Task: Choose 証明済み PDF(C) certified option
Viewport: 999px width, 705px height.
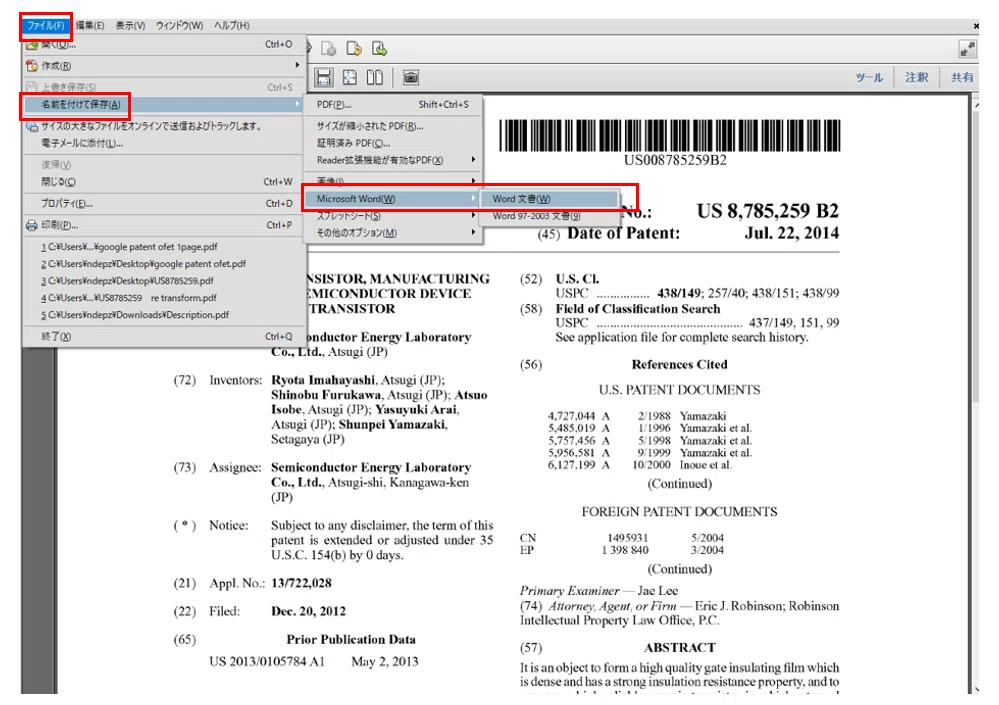Action: 393,143
